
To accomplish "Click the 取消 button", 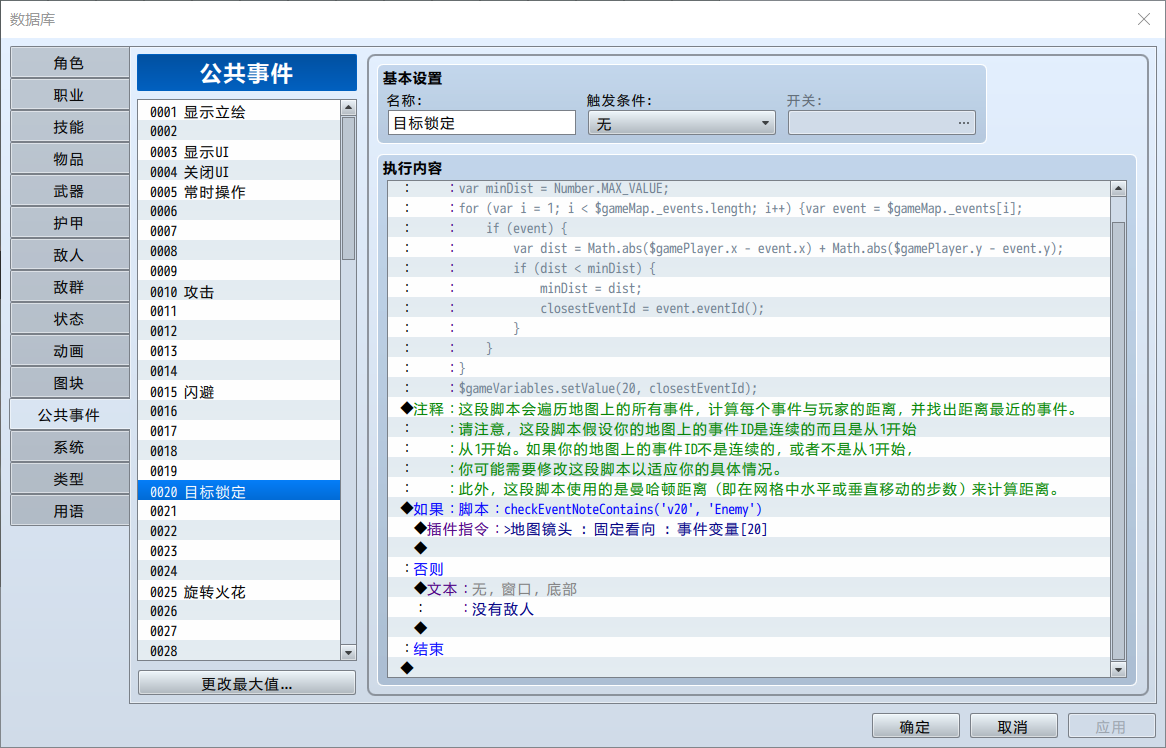I will [x=1014, y=726].
